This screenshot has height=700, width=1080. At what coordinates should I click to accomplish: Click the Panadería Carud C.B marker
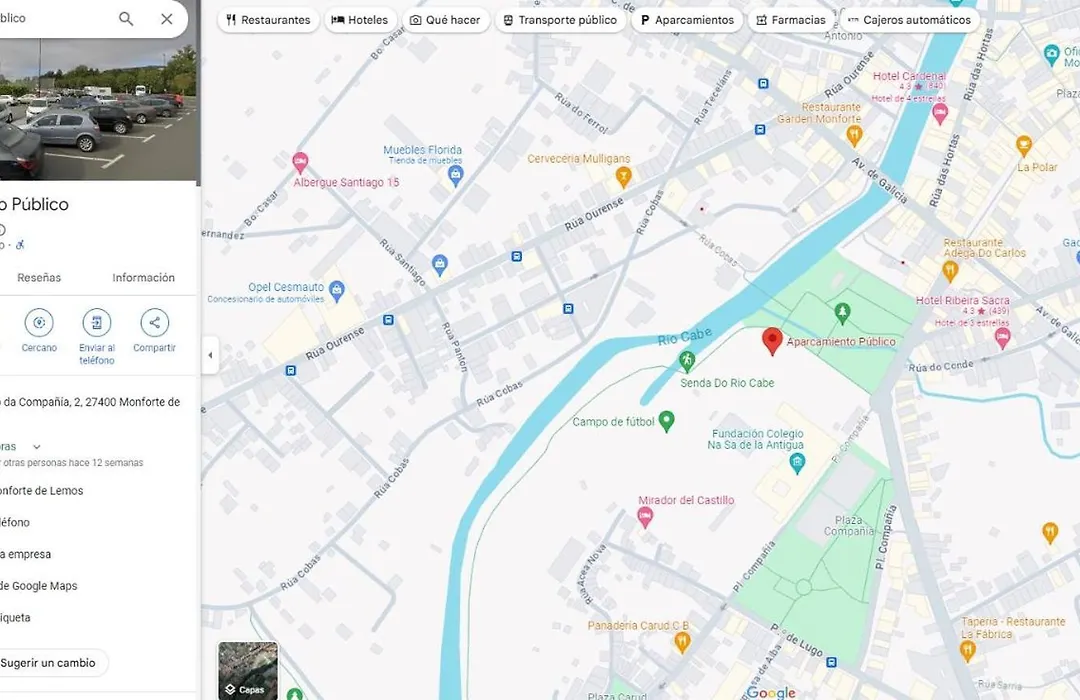pyautogui.click(x=682, y=642)
